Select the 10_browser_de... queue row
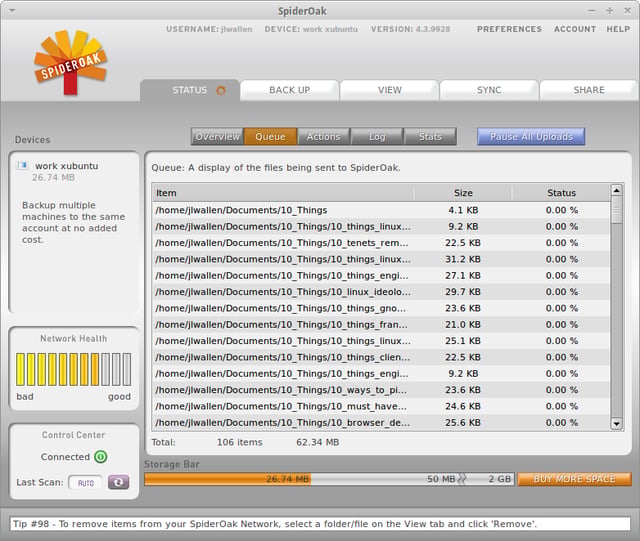640x541 pixels. click(381, 422)
